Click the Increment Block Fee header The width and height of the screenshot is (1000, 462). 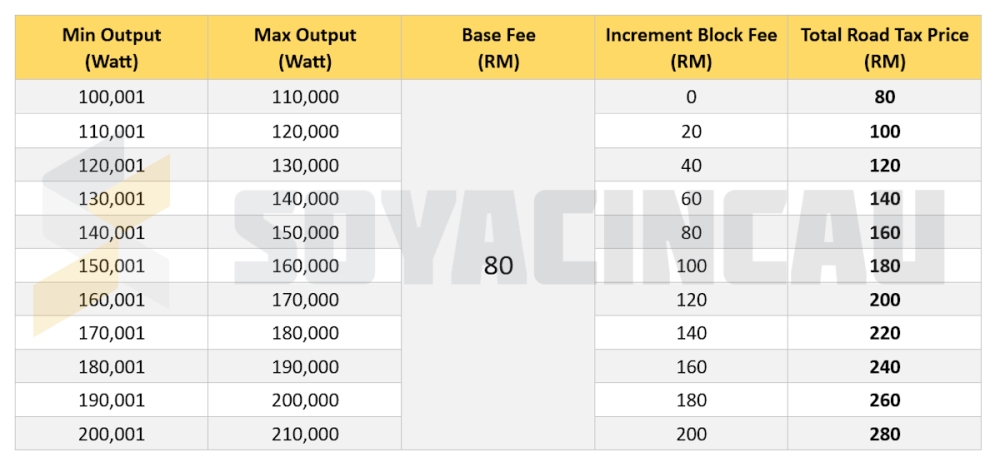(x=691, y=48)
